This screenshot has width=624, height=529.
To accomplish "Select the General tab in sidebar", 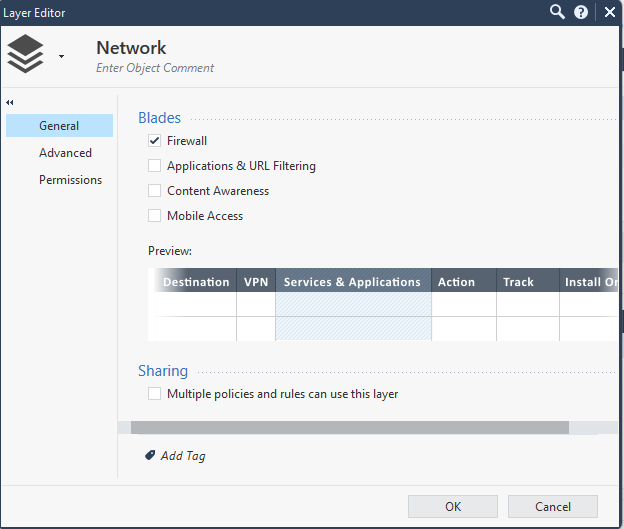I will pos(59,126).
